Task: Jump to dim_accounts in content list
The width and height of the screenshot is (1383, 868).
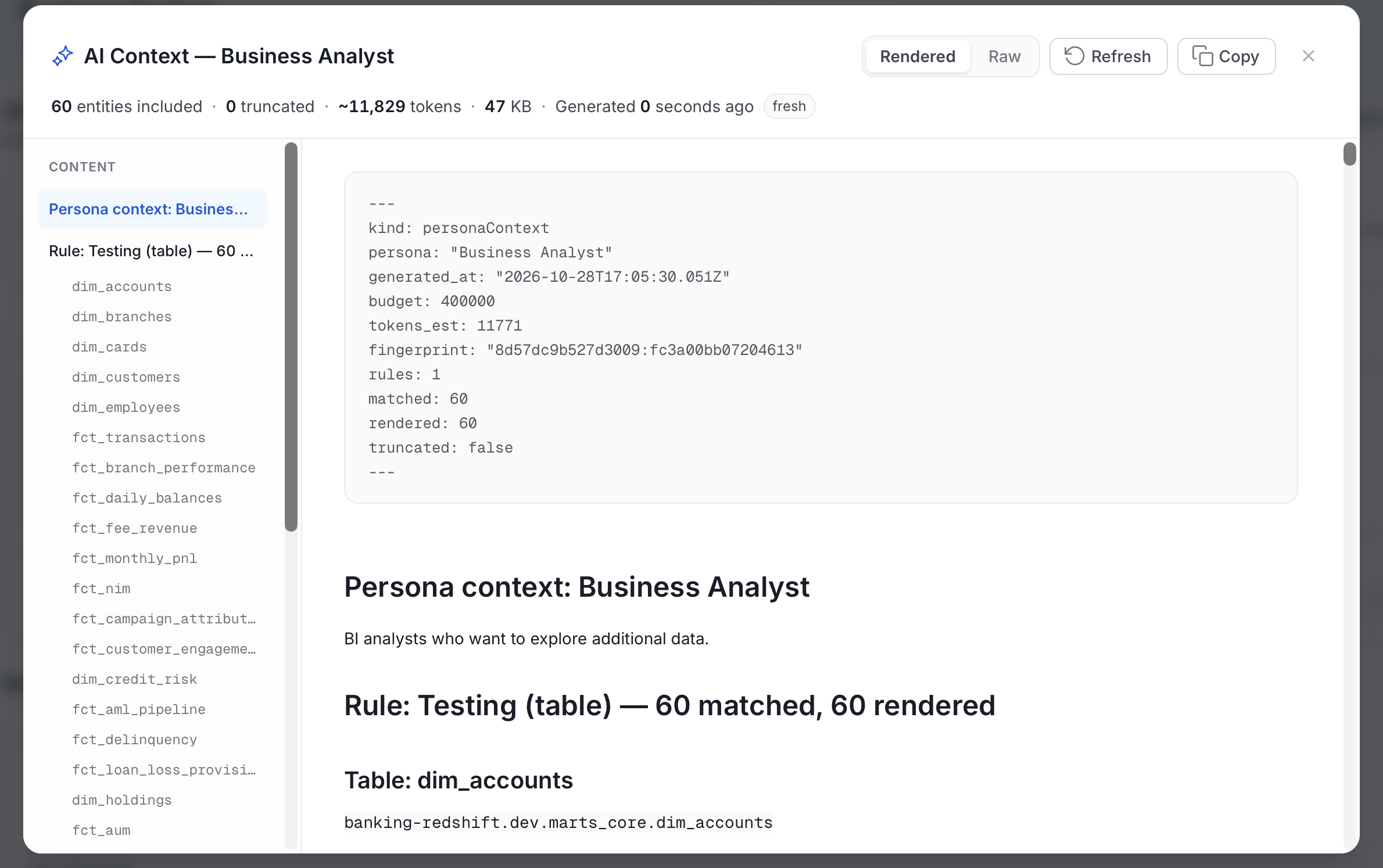Action: [x=121, y=286]
